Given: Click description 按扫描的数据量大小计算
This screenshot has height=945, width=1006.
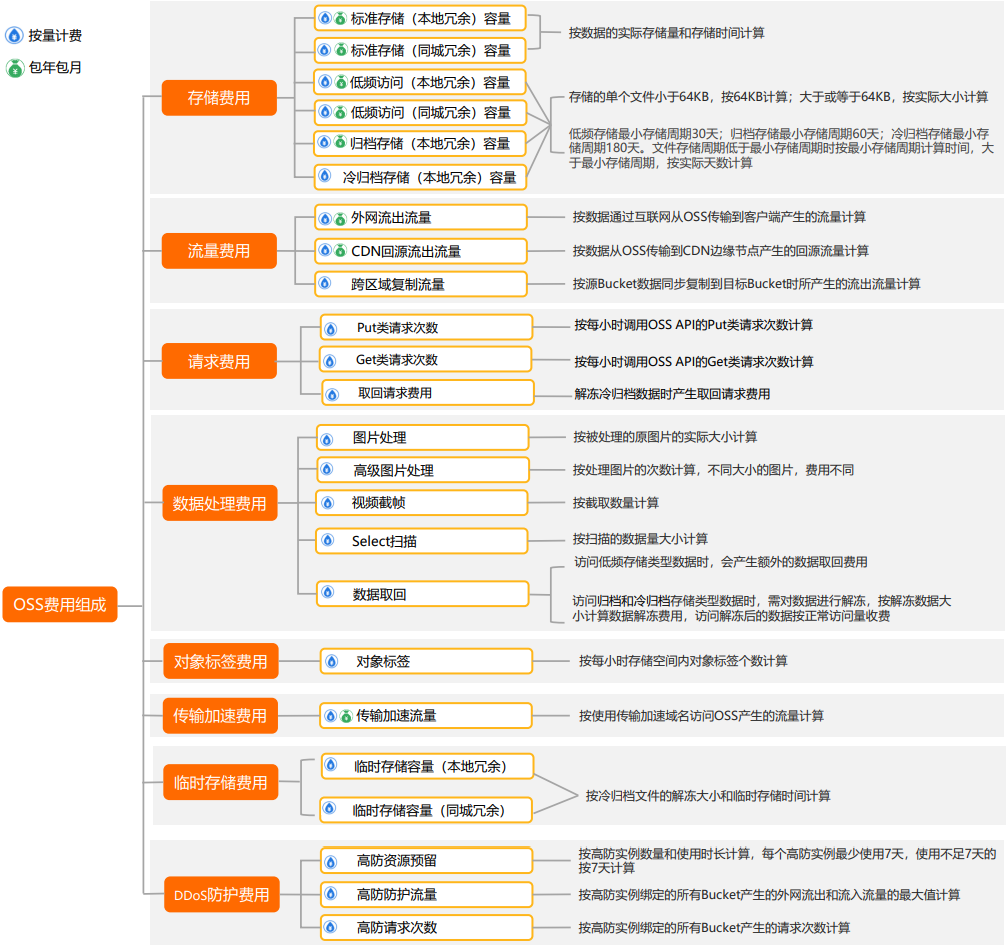Looking at the screenshot, I should (640, 539).
